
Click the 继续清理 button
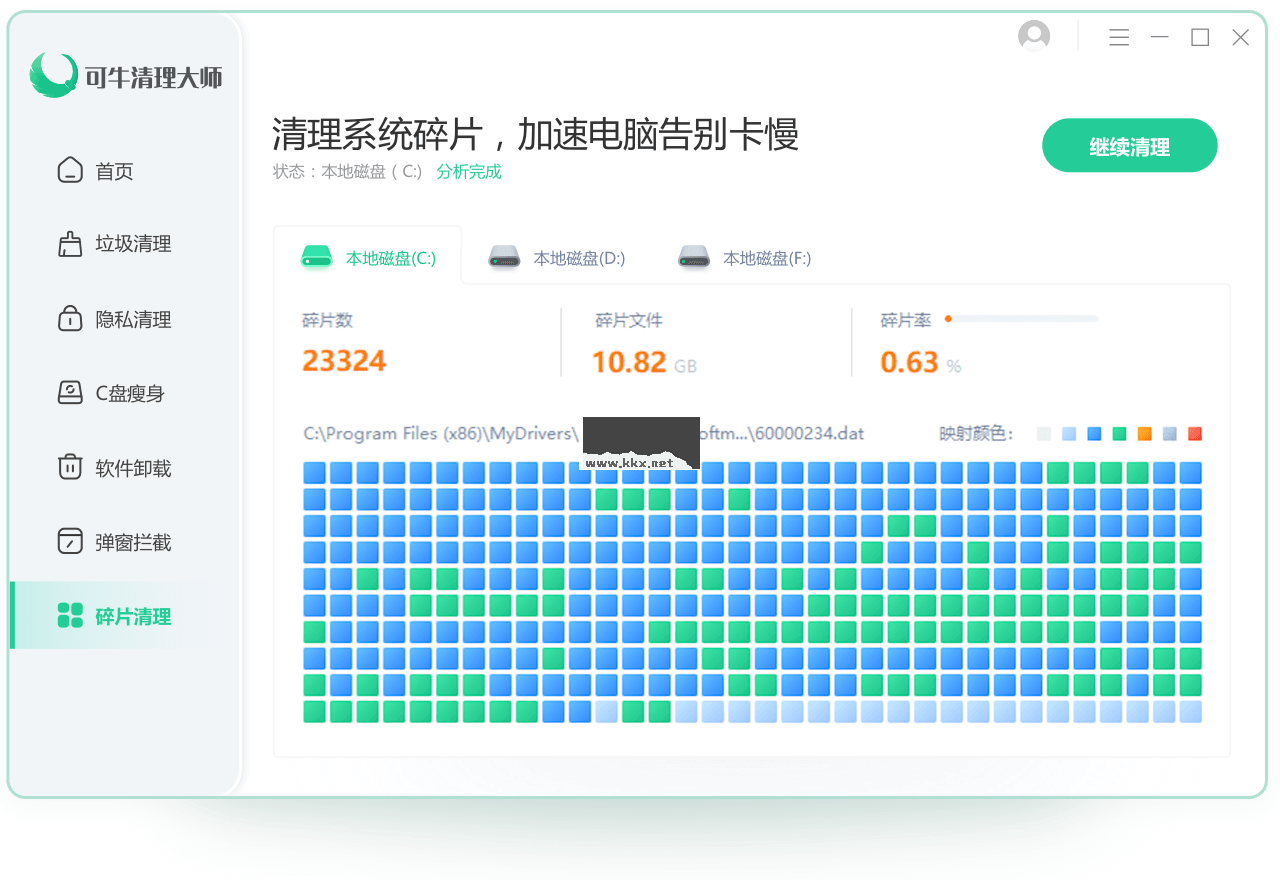[x=1129, y=145]
